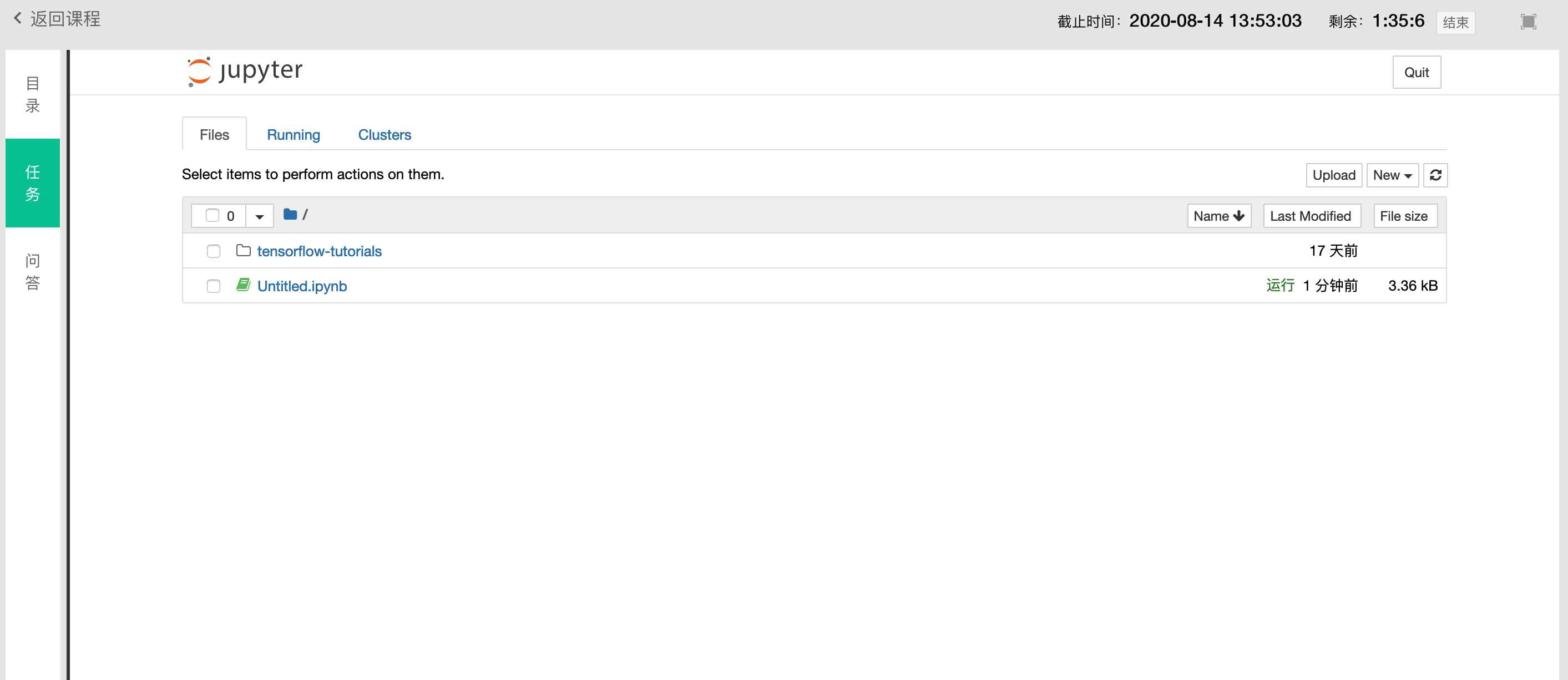1568x680 pixels.
Task: Toggle the select-all checkbox in header
Action: 212,215
